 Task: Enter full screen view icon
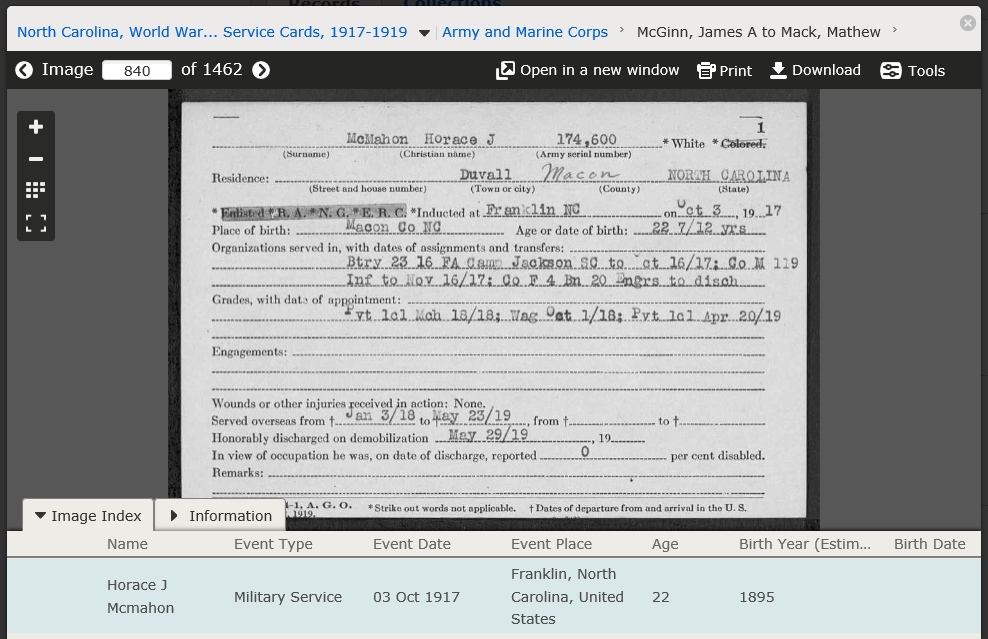36,222
